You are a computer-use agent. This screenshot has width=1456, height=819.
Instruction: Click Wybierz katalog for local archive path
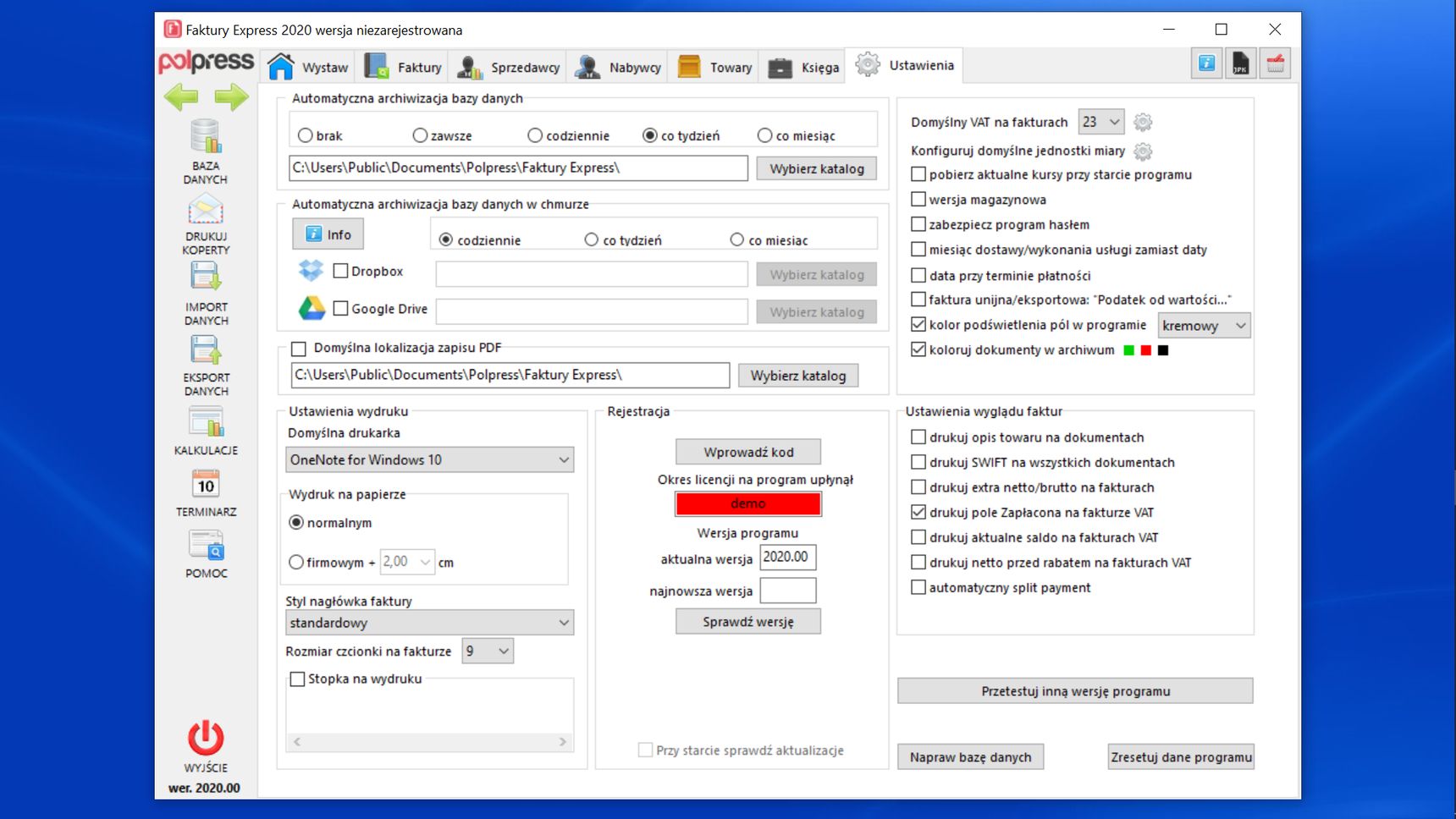pyautogui.click(x=817, y=168)
